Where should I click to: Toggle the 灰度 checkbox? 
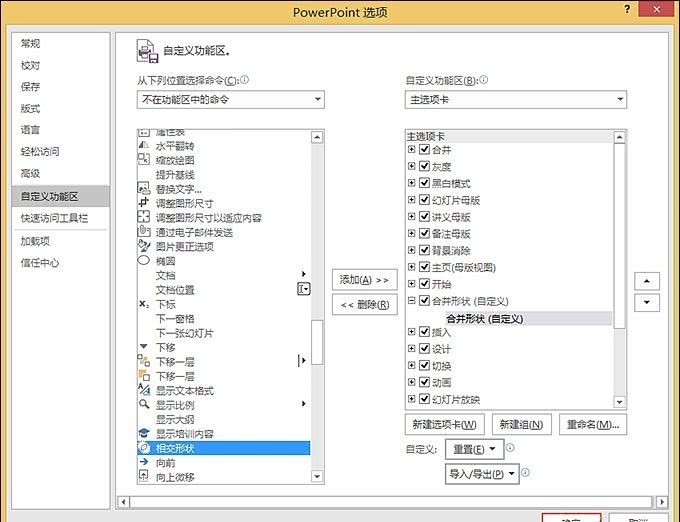[424, 166]
